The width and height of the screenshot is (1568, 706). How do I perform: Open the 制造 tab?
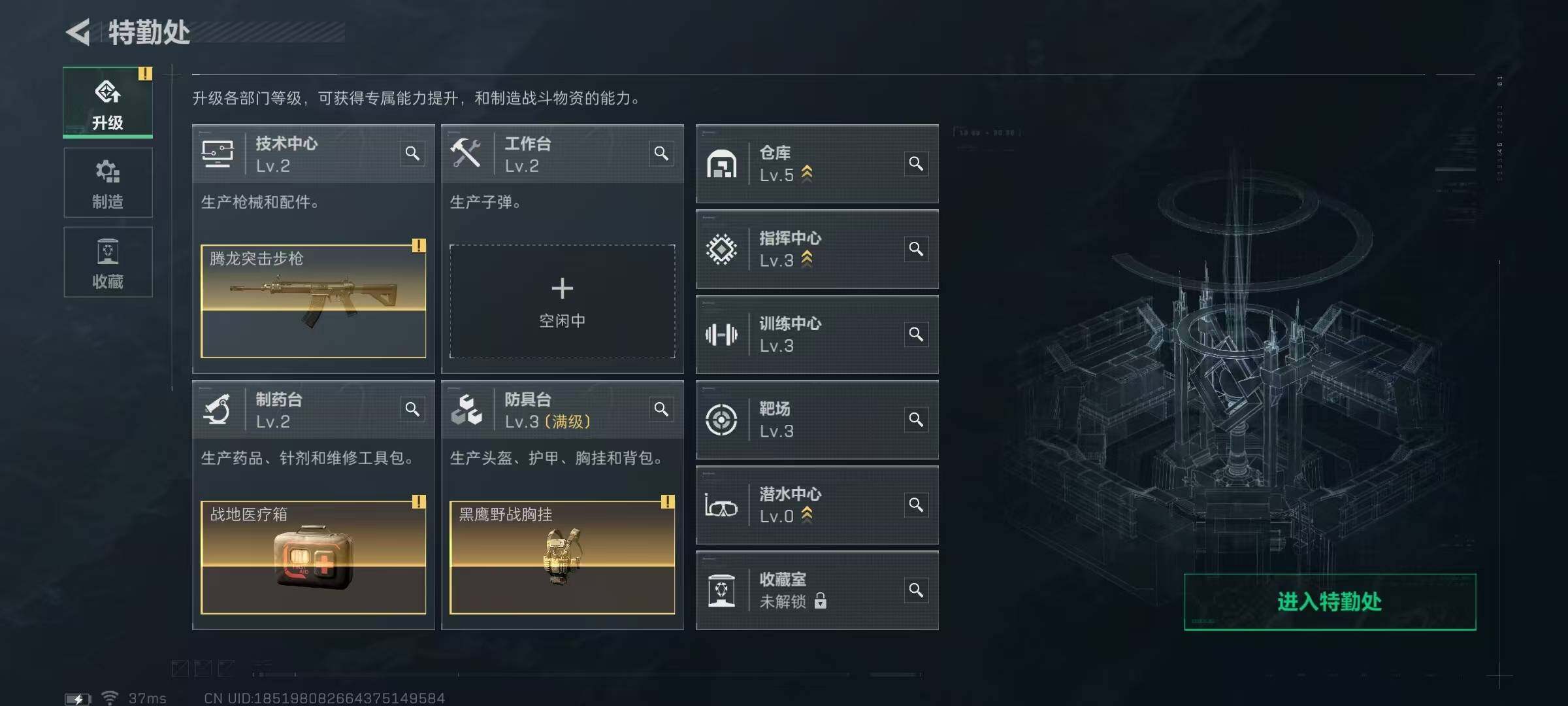point(108,182)
